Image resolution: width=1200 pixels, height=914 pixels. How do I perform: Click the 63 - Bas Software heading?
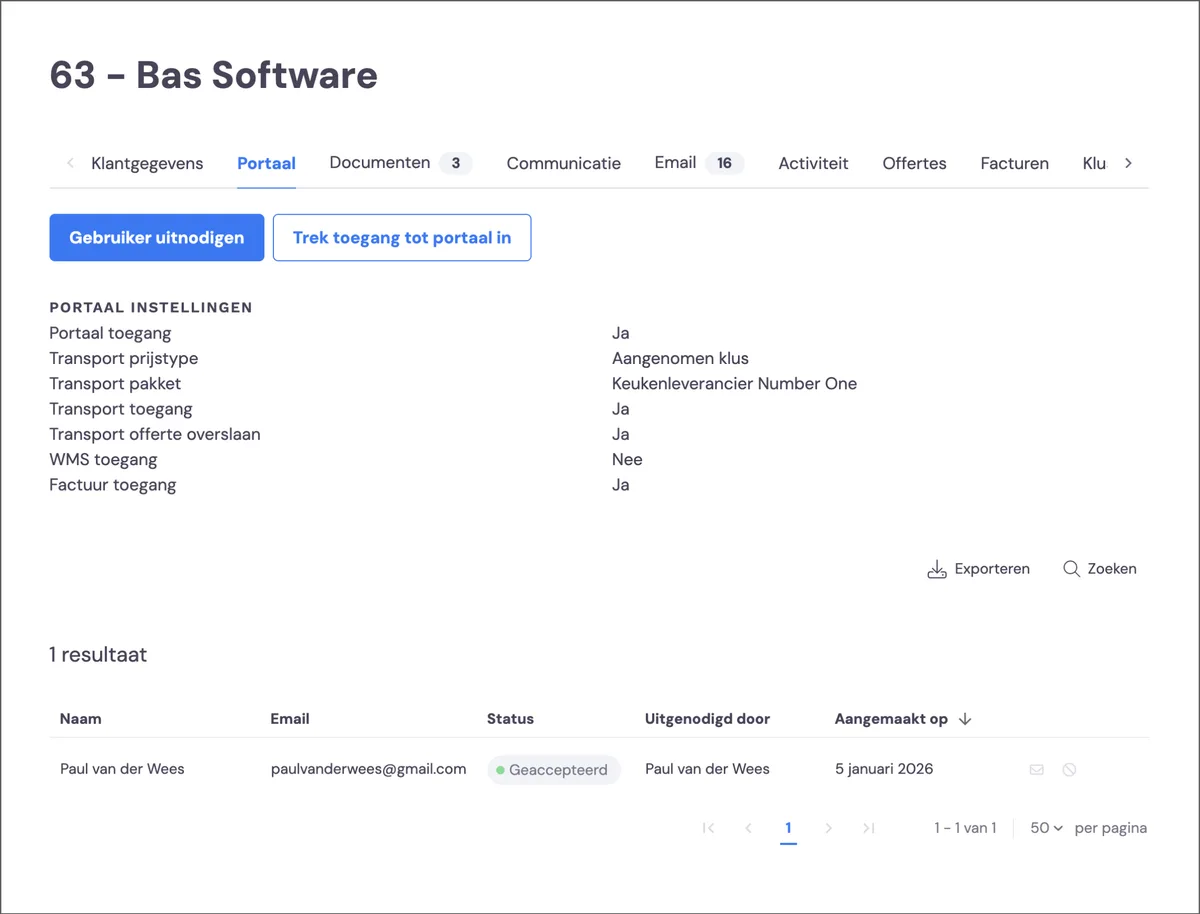(214, 75)
